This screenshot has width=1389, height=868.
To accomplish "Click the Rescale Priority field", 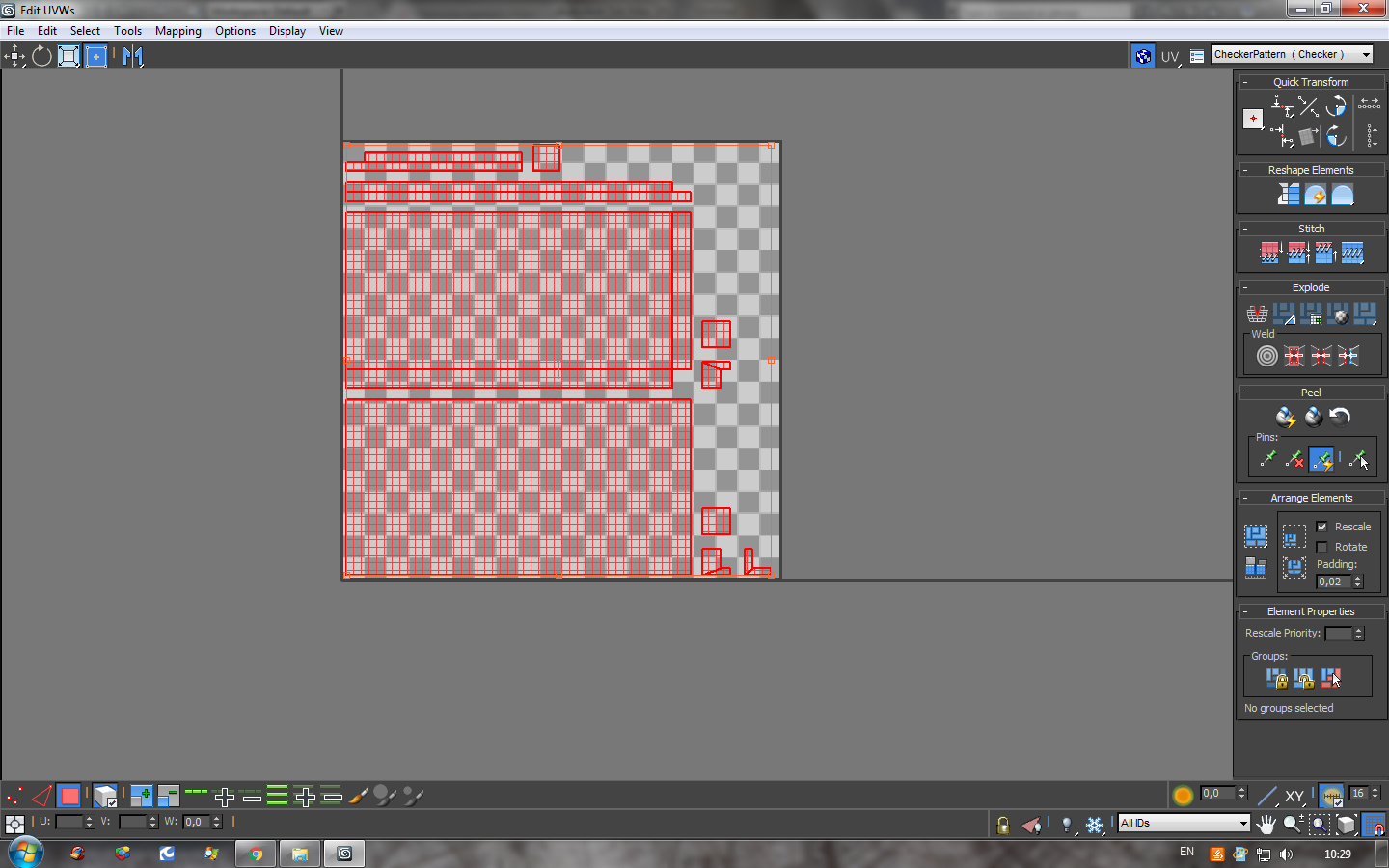I will pos(1339,634).
